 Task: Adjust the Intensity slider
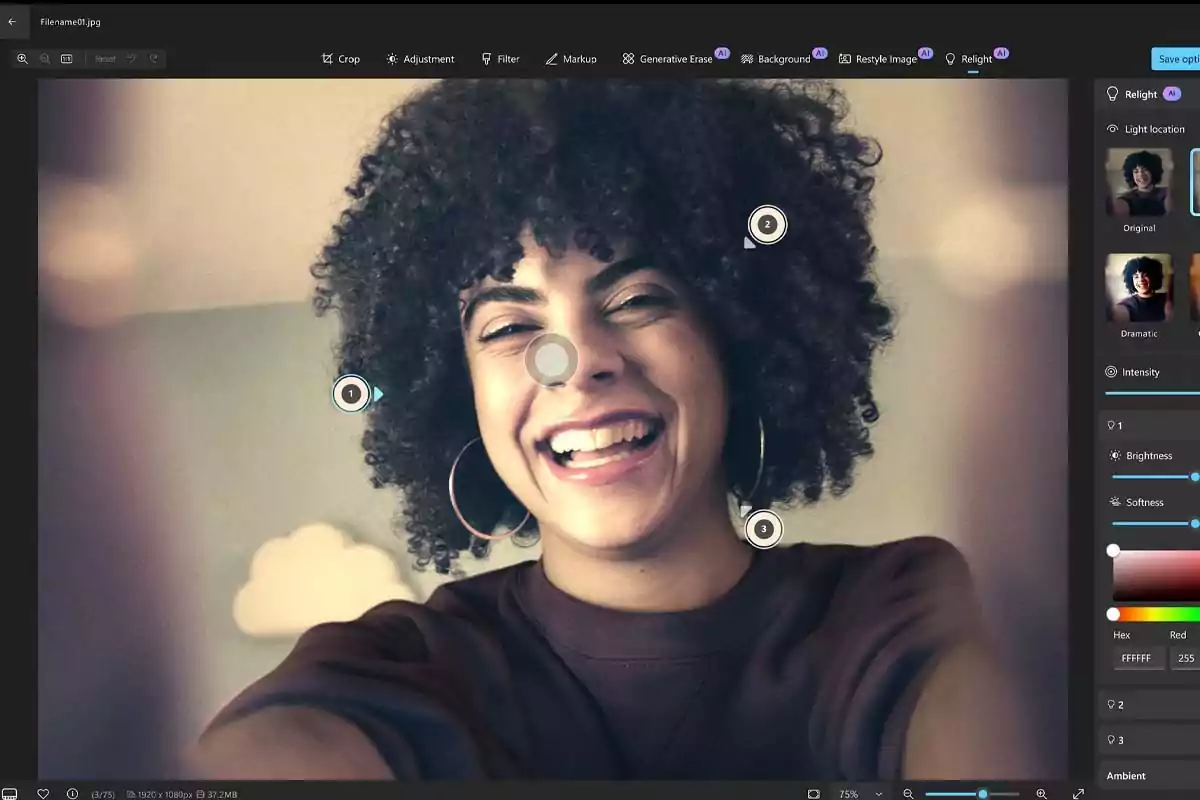pos(1152,393)
